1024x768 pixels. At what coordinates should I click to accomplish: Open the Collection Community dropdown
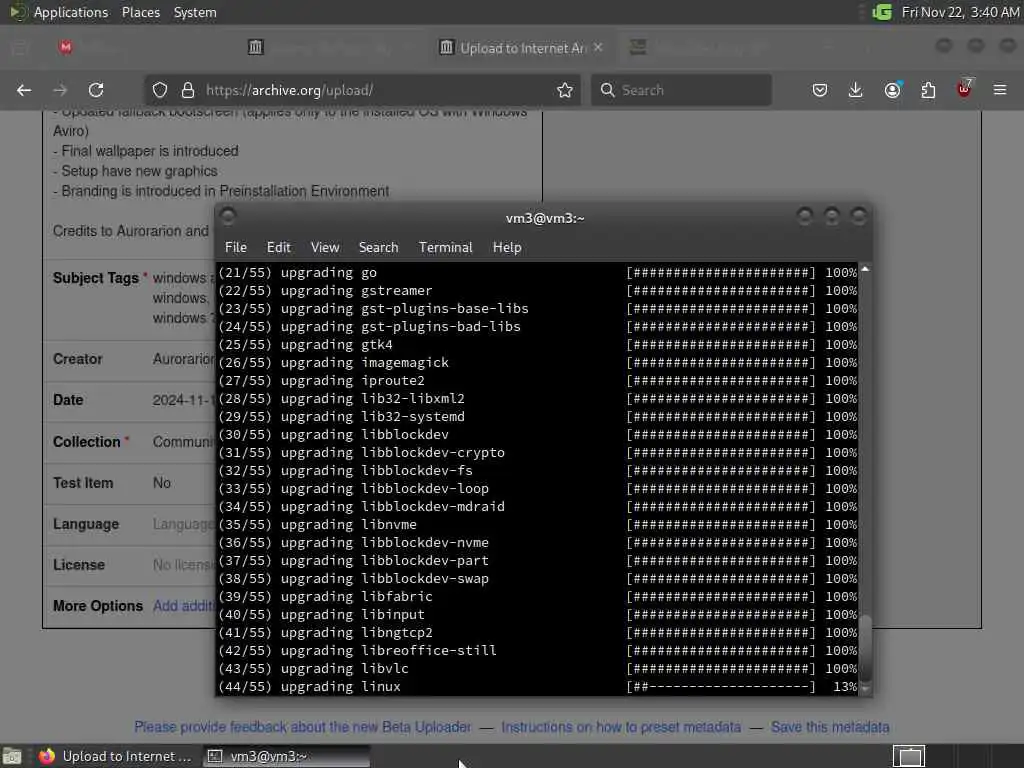[184, 442]
